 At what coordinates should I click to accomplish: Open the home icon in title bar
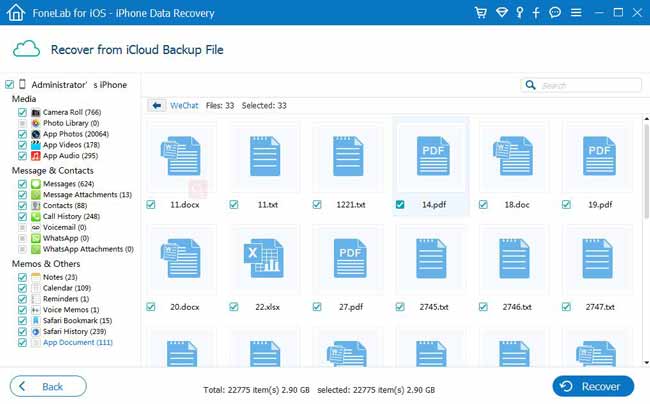pos(16,12)
